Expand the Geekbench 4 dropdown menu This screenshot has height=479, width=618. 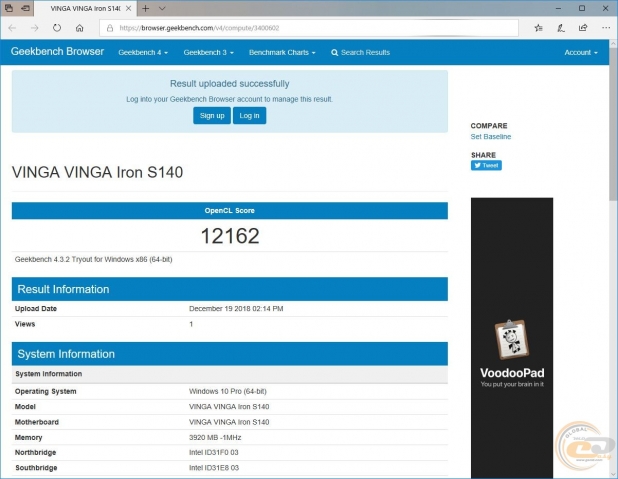point(143,52)
